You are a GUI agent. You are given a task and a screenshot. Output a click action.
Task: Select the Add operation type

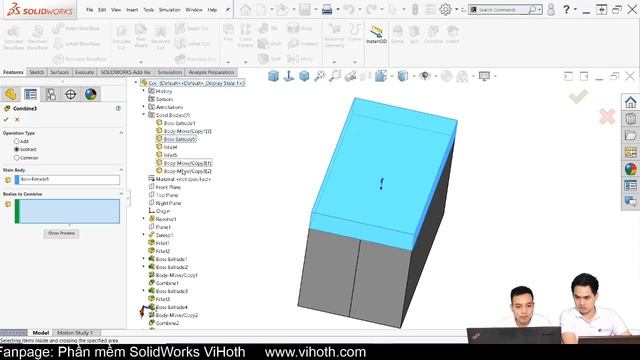click(17, 141)
